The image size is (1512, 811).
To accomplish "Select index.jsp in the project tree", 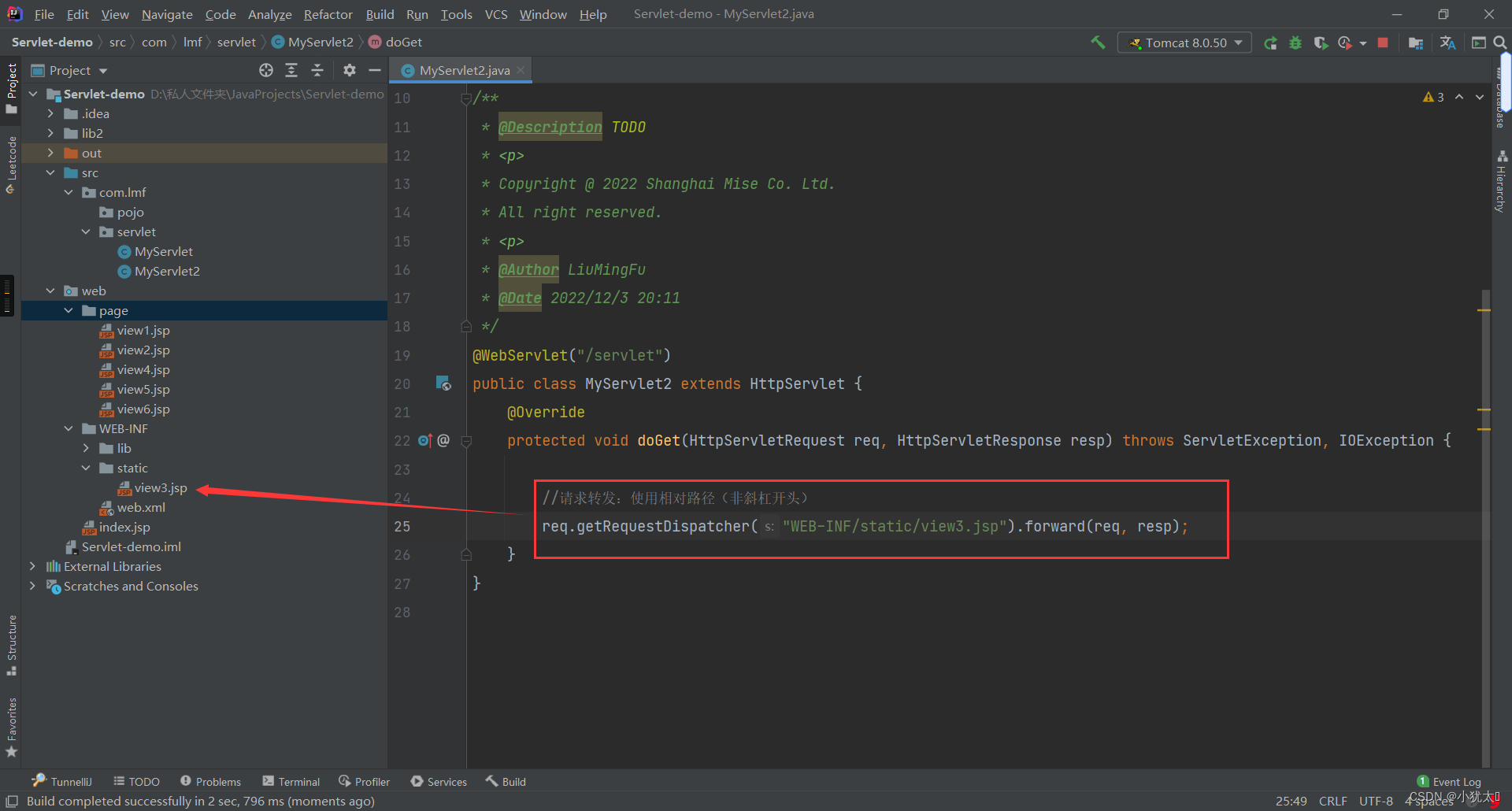I will (124, 527).
